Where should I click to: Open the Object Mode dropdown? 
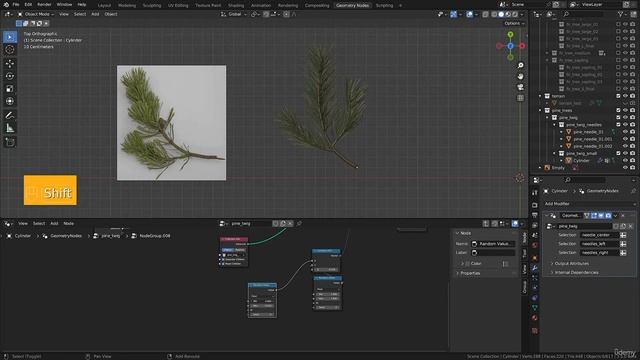point(36,14)
